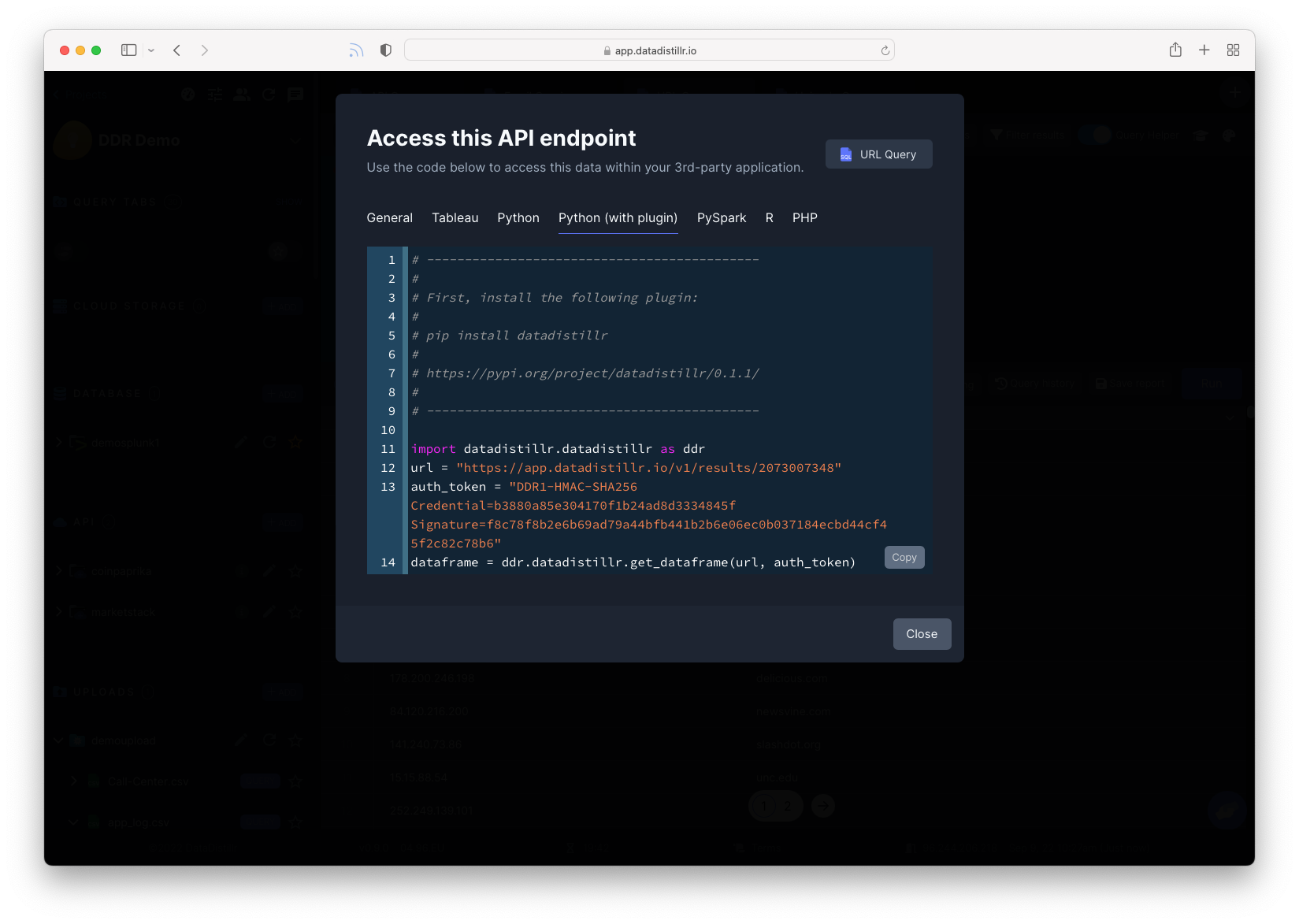This screenshot has height=924, width=1299.
Task: Select the Python (with plugin) tab
Action: point(618,218)
